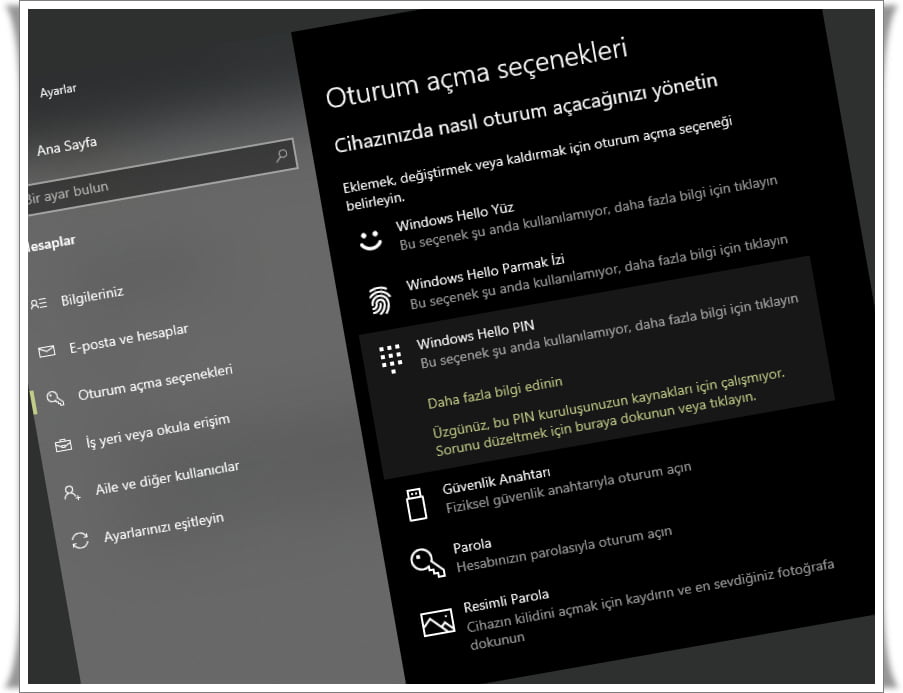Click the E-posta envelope icon
The height and width of the screenshot is (693, 903).
[x=47, y=350]
